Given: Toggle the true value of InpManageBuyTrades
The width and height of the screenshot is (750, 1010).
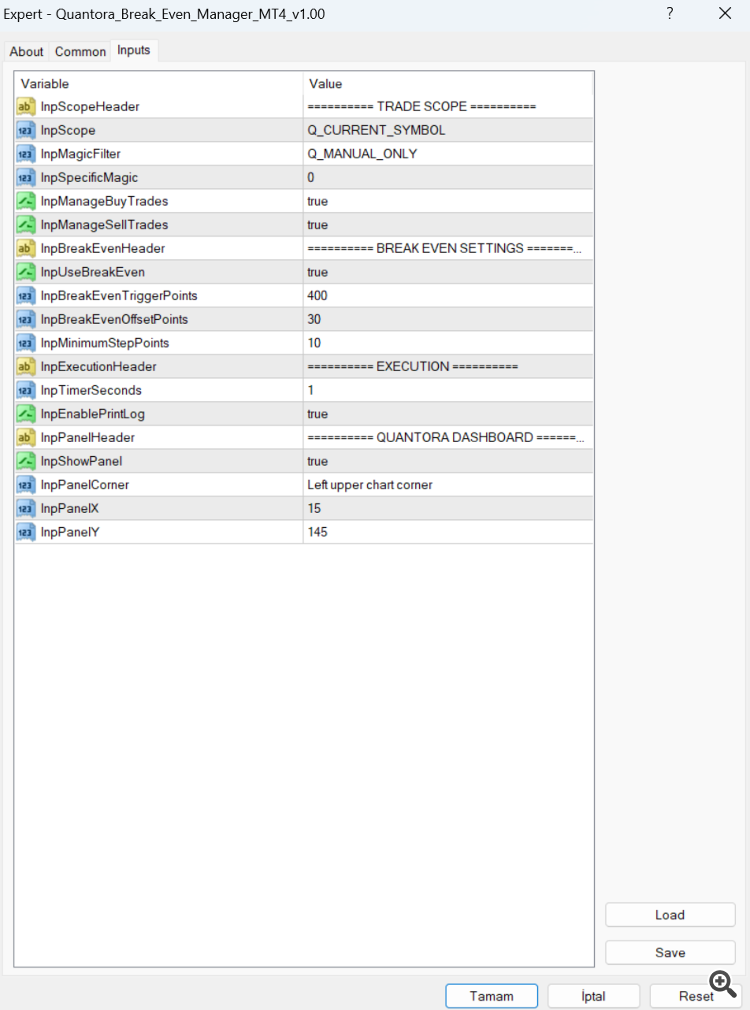Looking at the screenshot, I should [448, 201].
